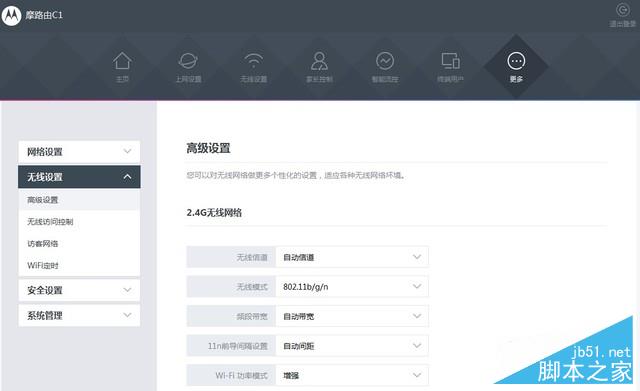Open the 主页 home icon

tap(122, 61)
